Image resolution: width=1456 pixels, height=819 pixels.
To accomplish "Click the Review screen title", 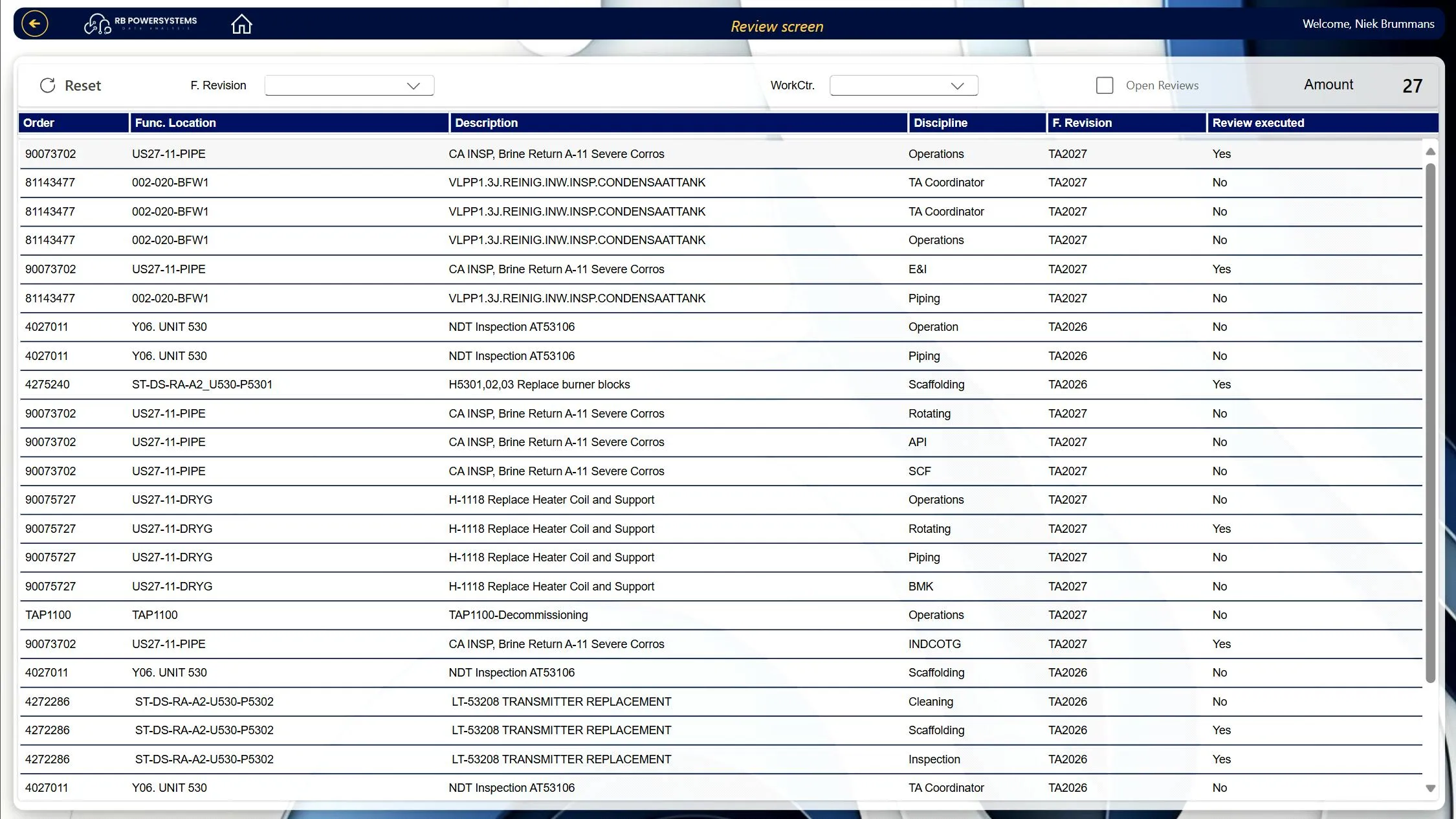I will 777,27.
